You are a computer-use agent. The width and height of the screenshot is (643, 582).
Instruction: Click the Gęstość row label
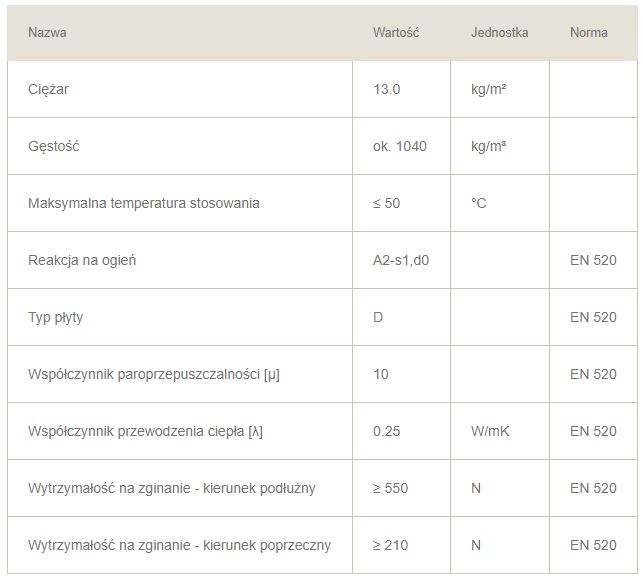click(53, 146)
